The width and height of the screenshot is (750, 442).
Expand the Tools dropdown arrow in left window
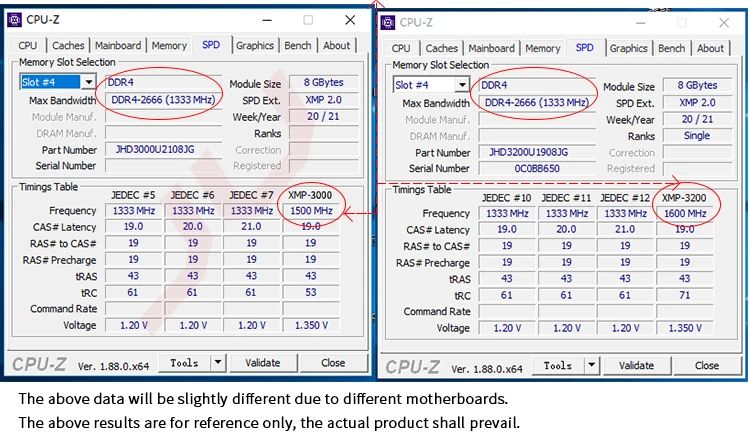tap(218, 363)
